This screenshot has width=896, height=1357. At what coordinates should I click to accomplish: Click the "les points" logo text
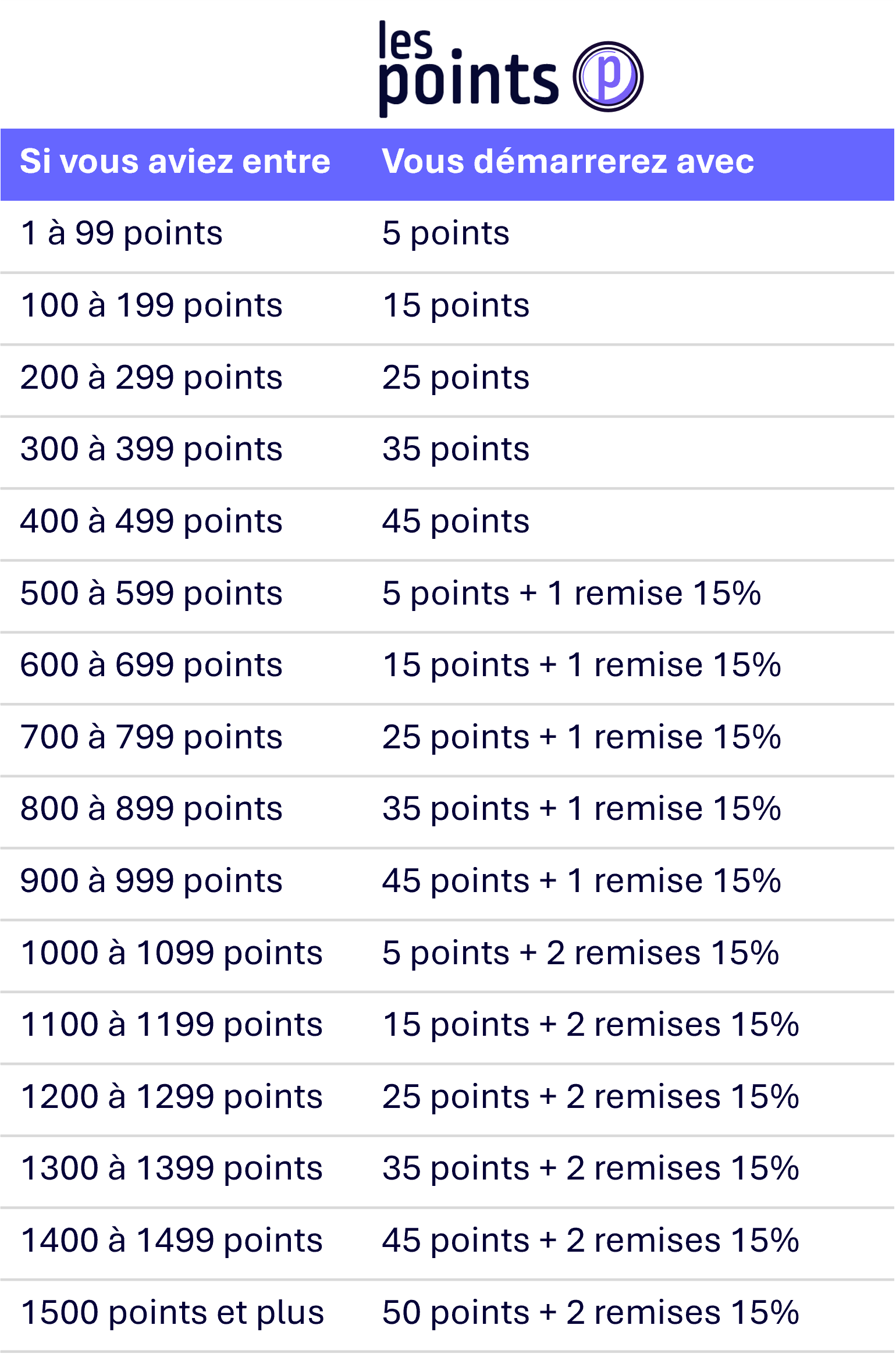(x=468, y=69)
